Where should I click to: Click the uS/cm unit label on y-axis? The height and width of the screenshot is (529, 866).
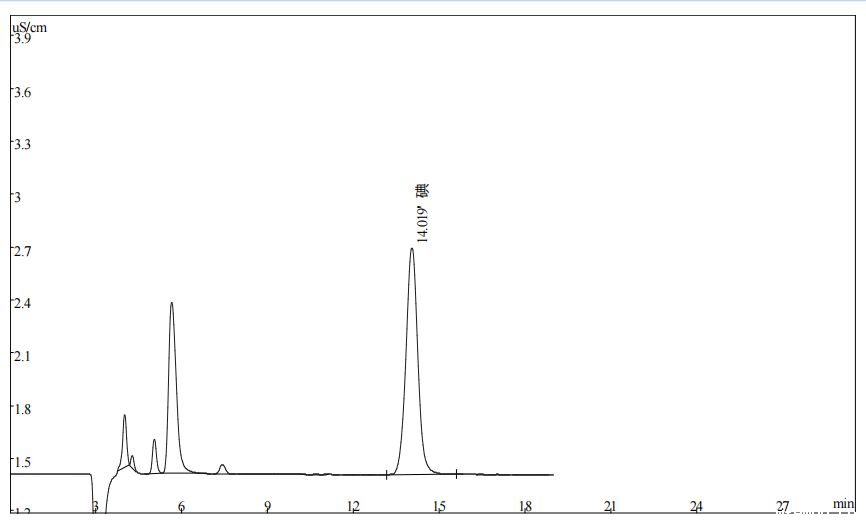coord(29,27)
